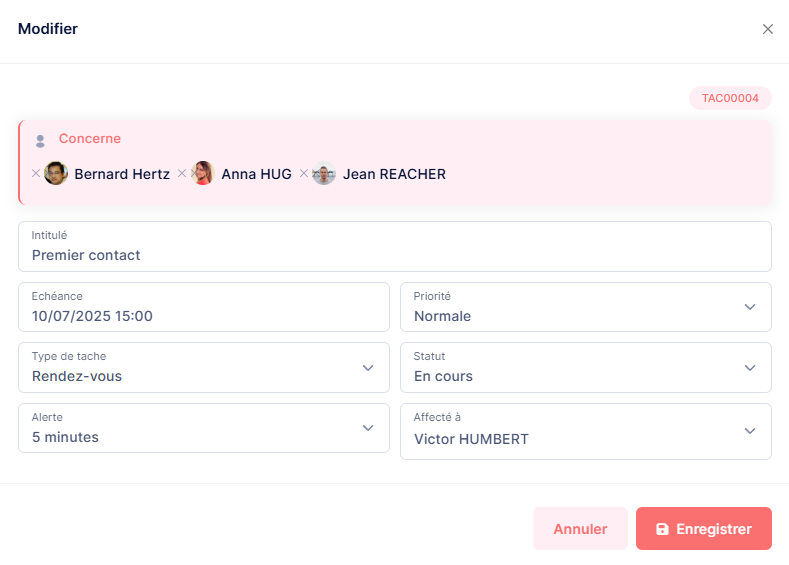Open the Statut dropdown
This screenshot has width=789, height=565.
pos(750,367)
